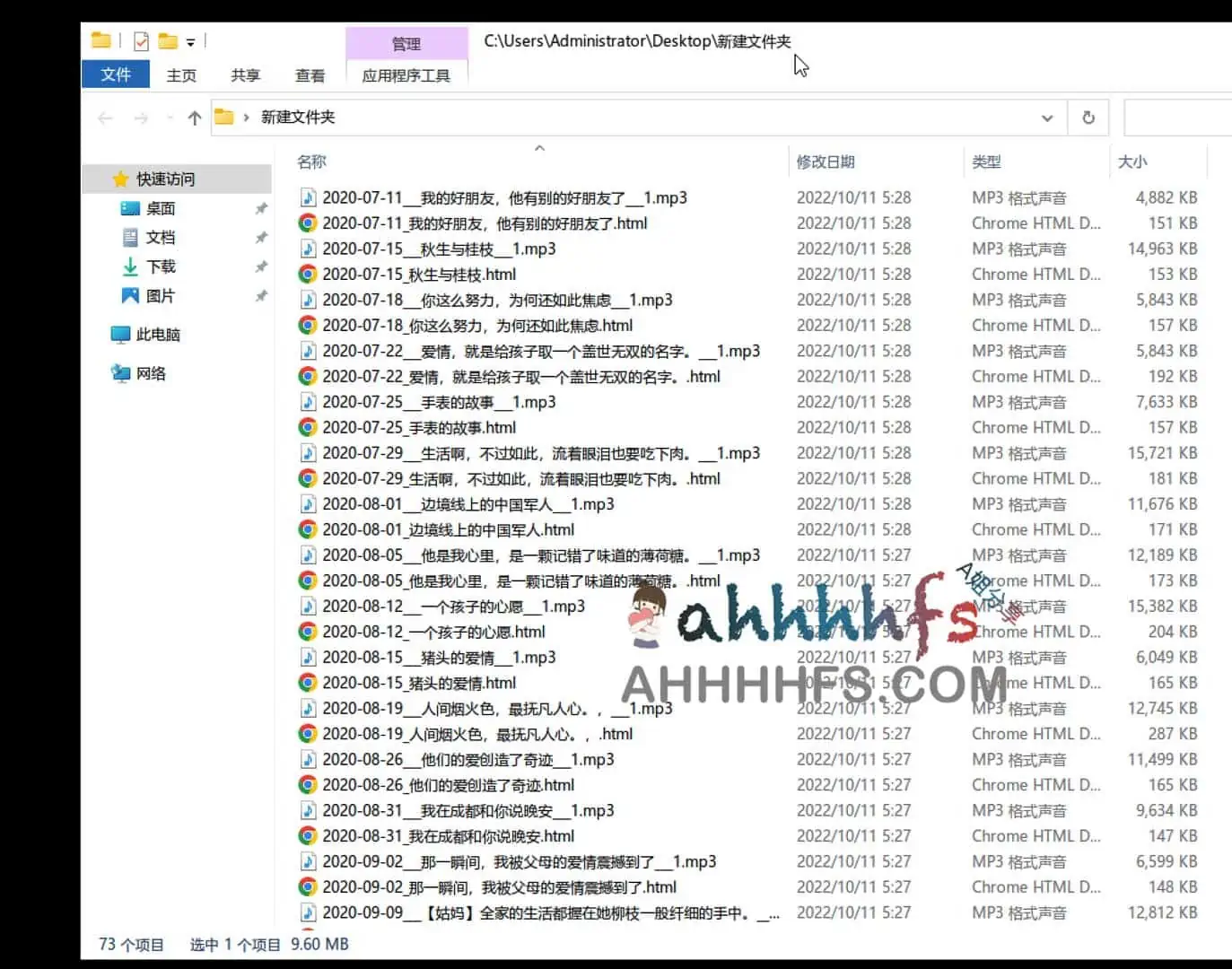Open 网络 in the navigation pane

pyautogui.click(x=150, y=373)
